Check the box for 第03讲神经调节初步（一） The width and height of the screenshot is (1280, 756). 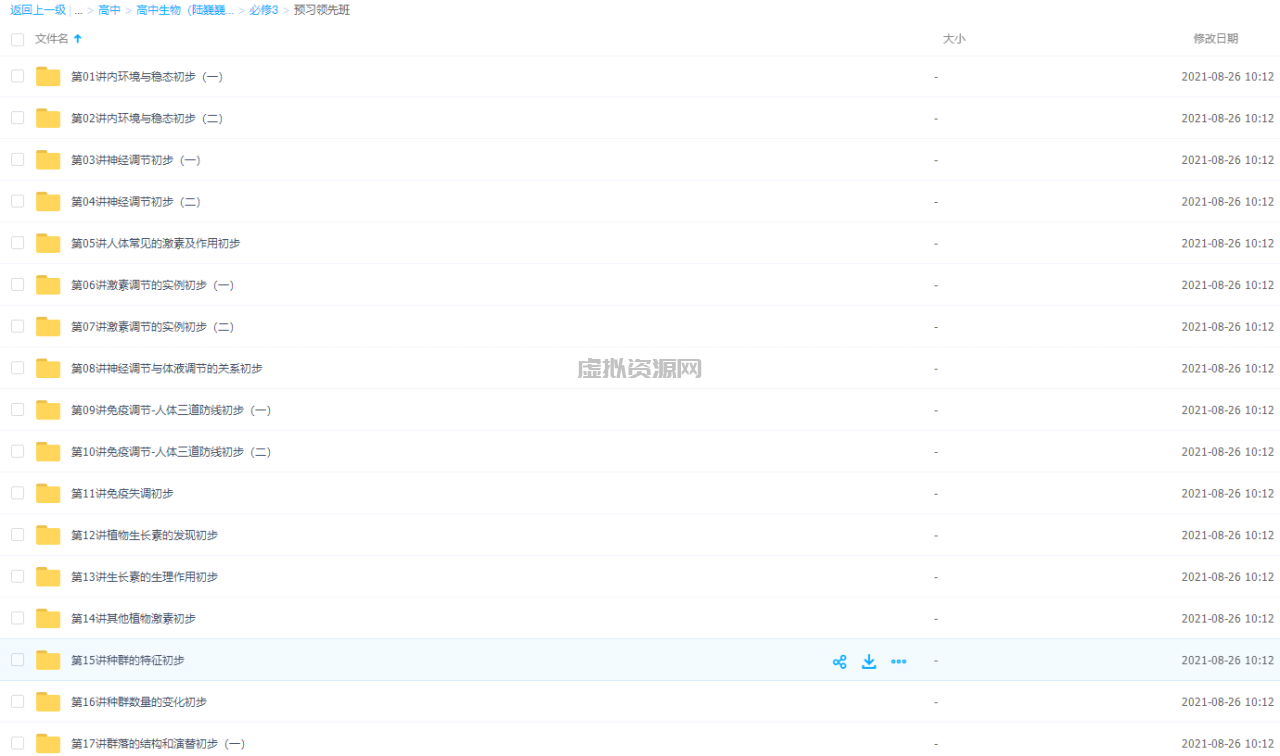[17, 159]
